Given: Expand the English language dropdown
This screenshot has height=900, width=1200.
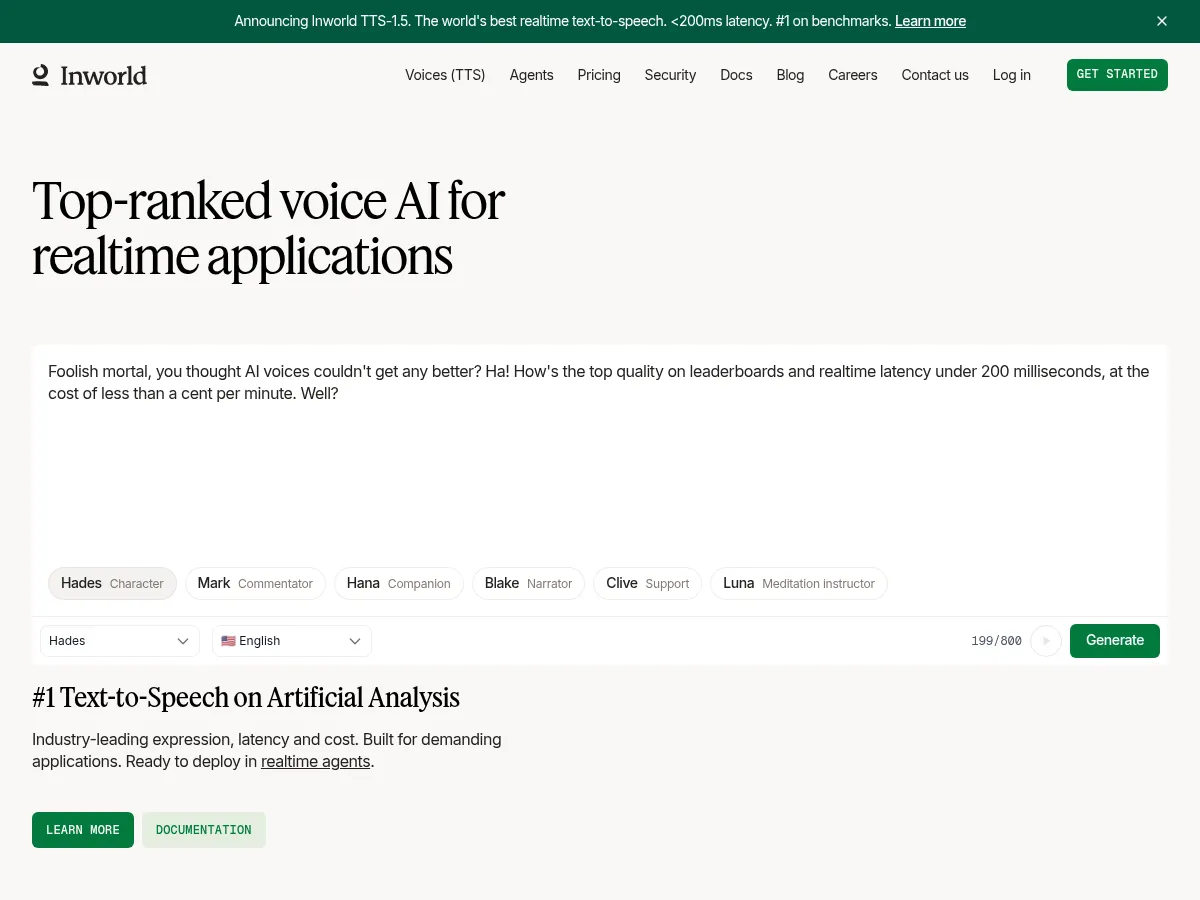Looking at the screenshot, I should 291,641.
